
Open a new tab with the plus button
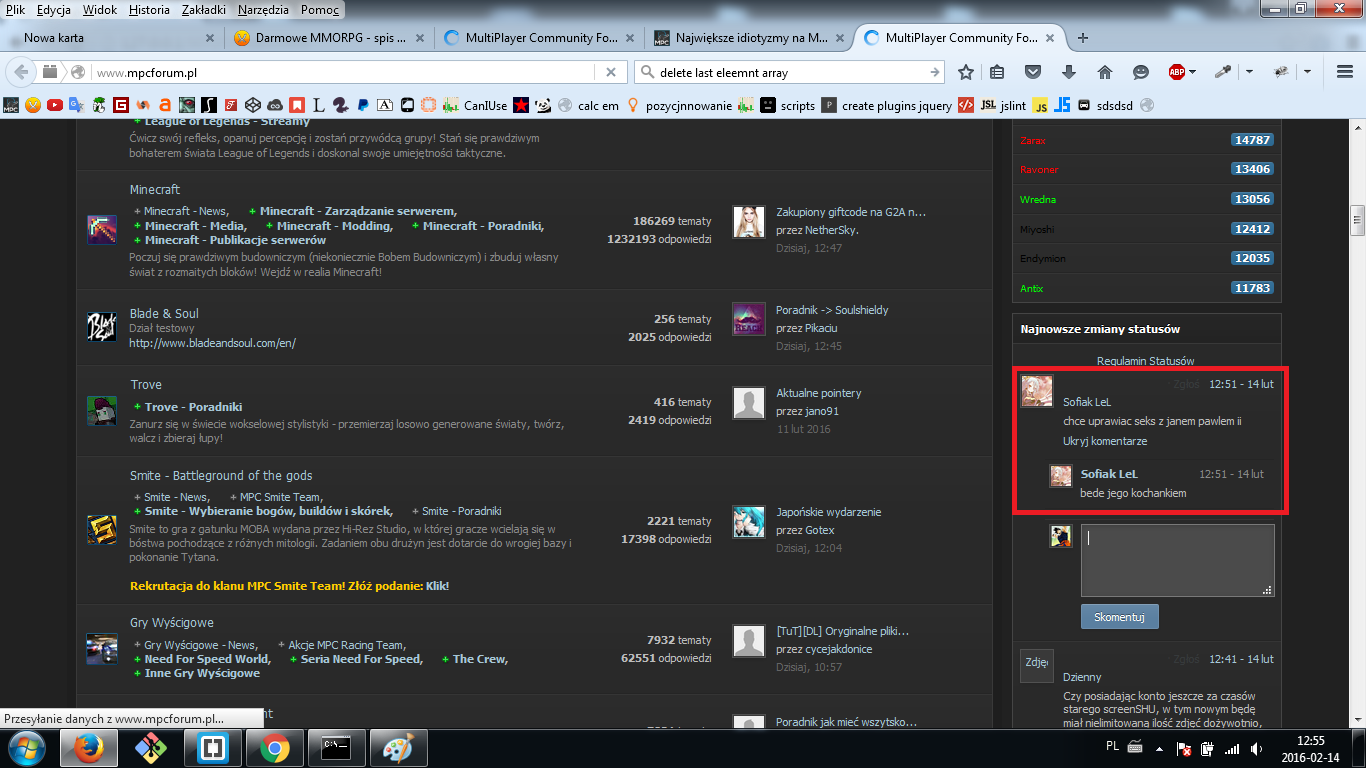click(x=1083, y=38)
